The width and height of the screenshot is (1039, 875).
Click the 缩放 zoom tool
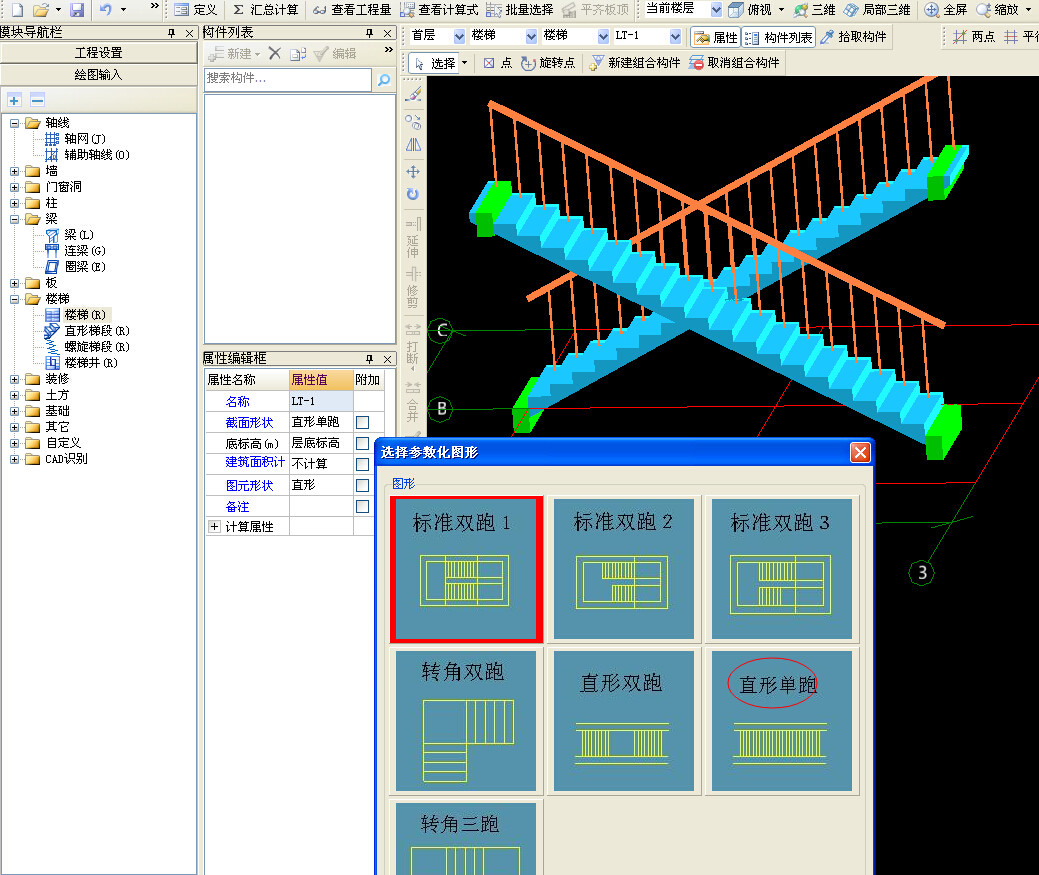pos(998,10)
